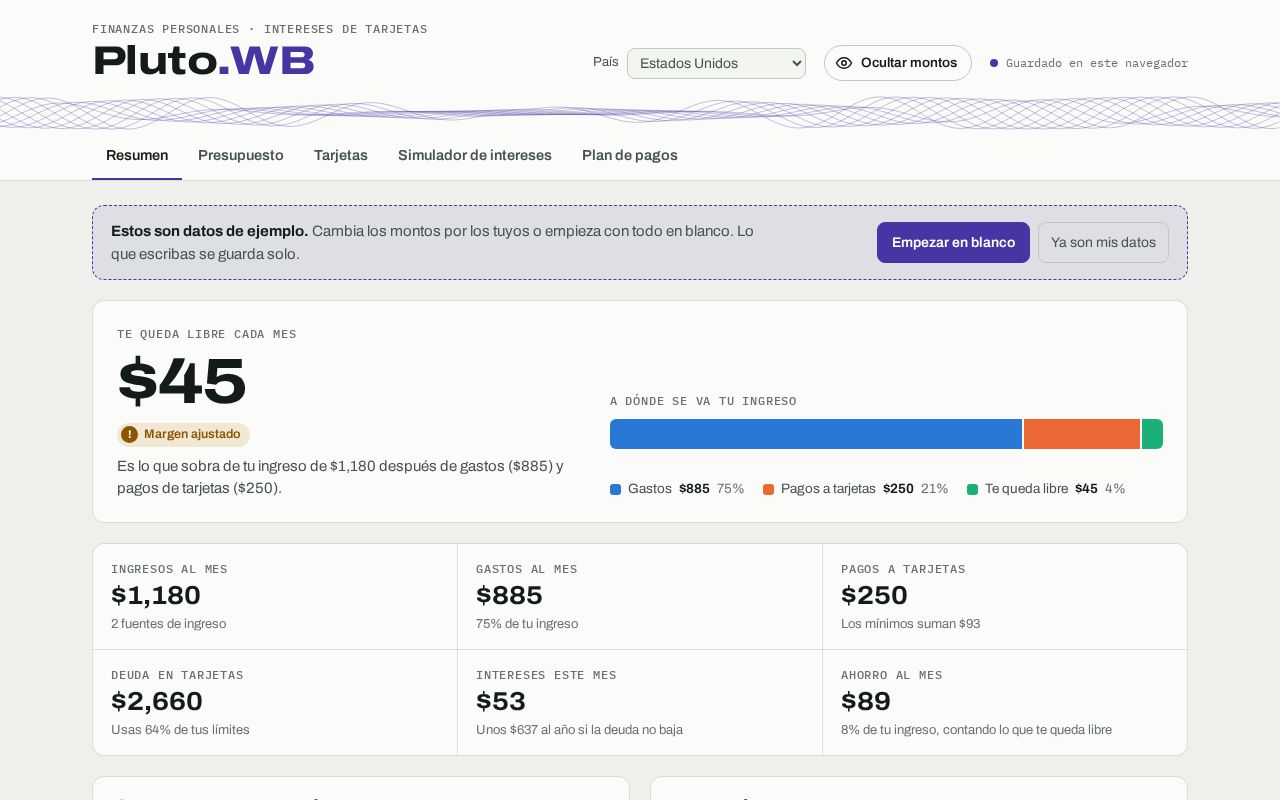Click orange card payments bar segment
This screenshot has height=800, width=1280.
pos(1082,434)
